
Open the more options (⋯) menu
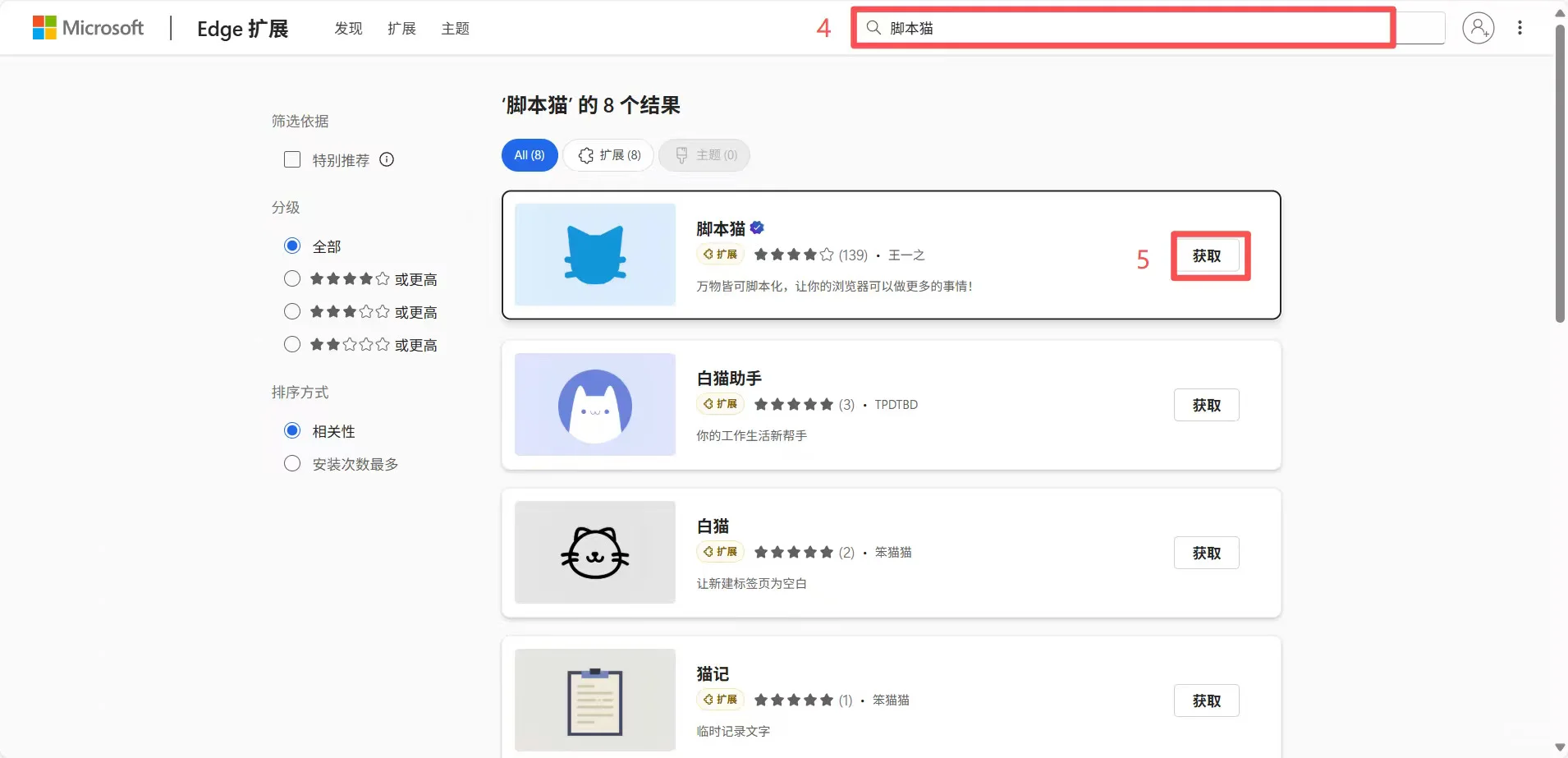[1520, 27]
